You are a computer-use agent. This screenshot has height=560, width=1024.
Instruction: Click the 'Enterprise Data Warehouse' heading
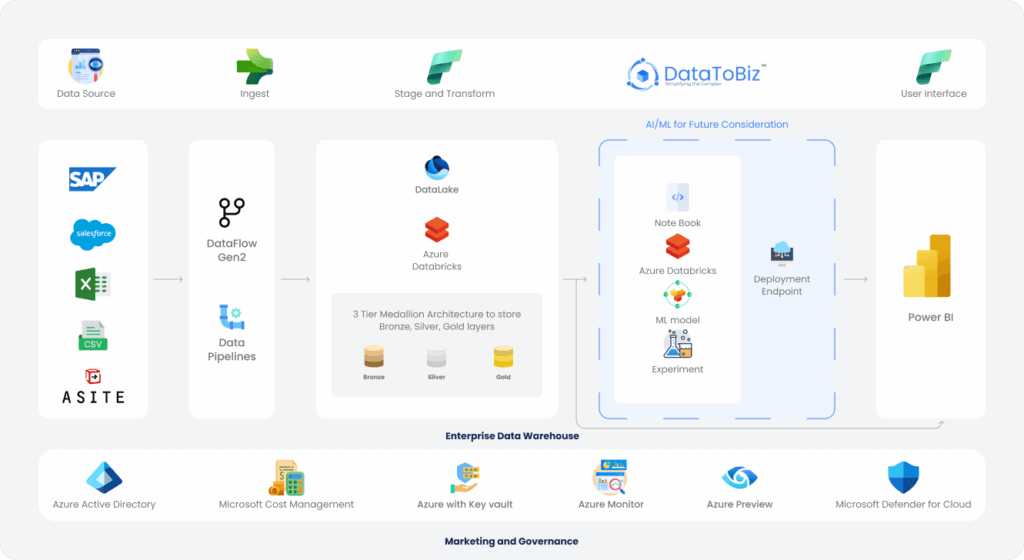(x=512, y=436)
